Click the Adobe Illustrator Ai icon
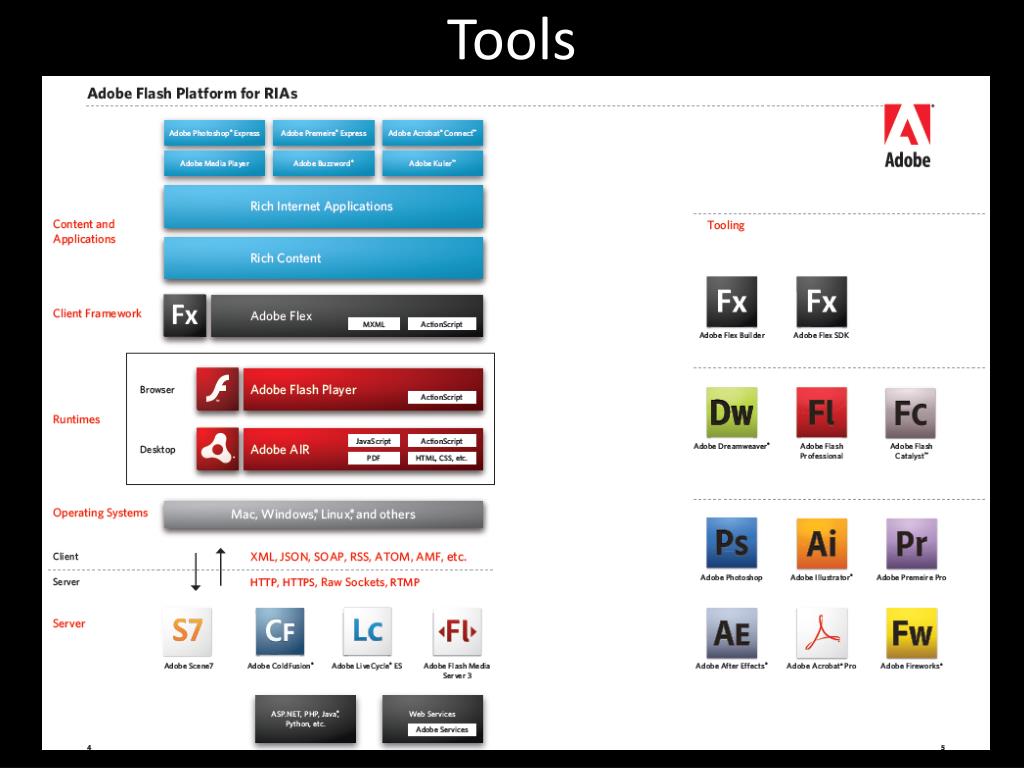This screenshot has width=1024, height=768. [822, 543]
